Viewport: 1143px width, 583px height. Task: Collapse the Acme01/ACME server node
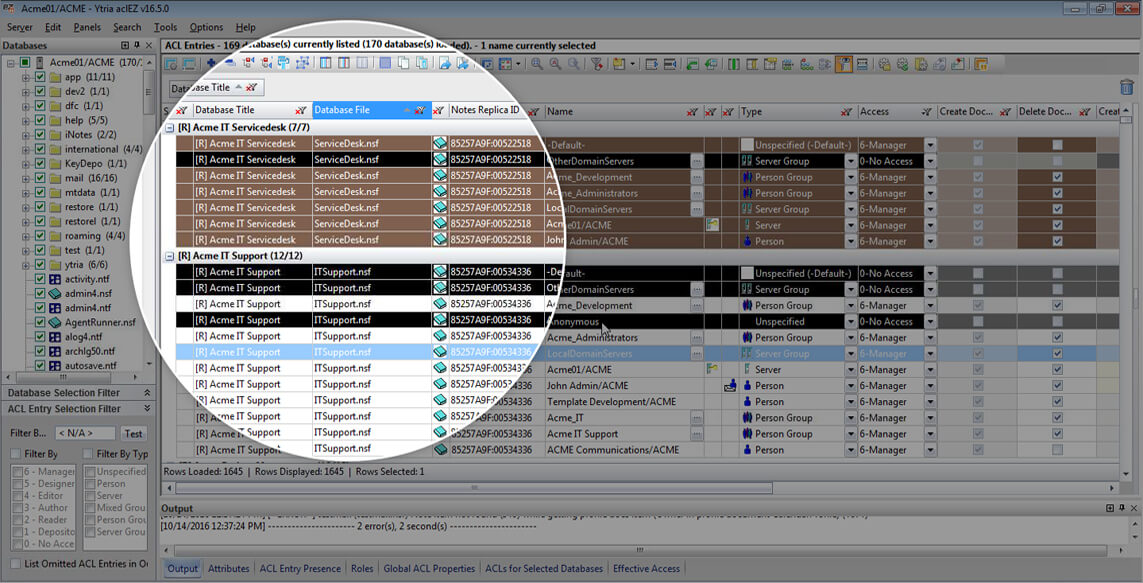(11, 63)
